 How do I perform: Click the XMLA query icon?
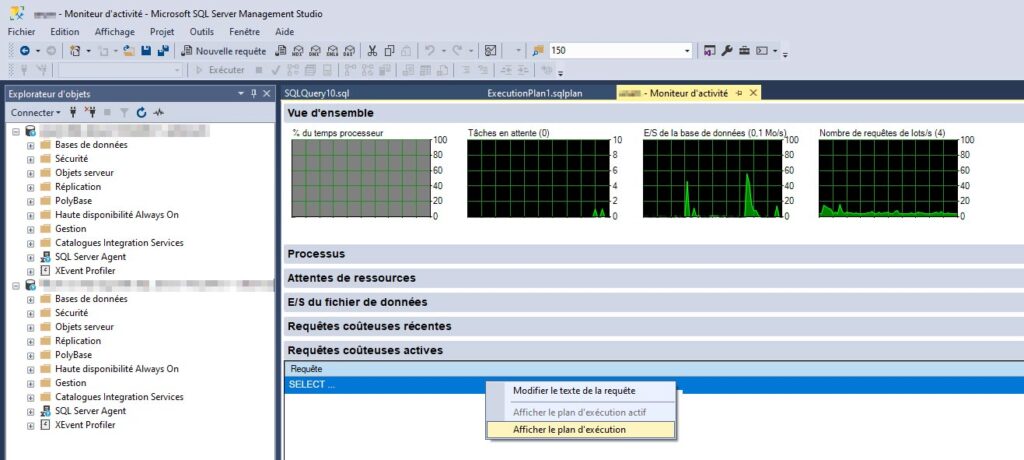coord(332,50)
